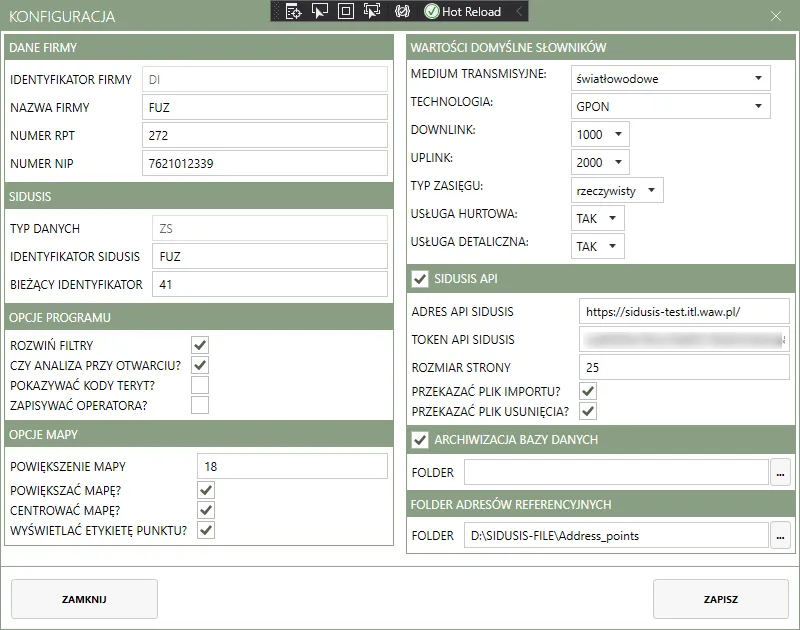Click binding failures icon in debug toolbar
Screen dimensions: 800x630
point(402,11)
